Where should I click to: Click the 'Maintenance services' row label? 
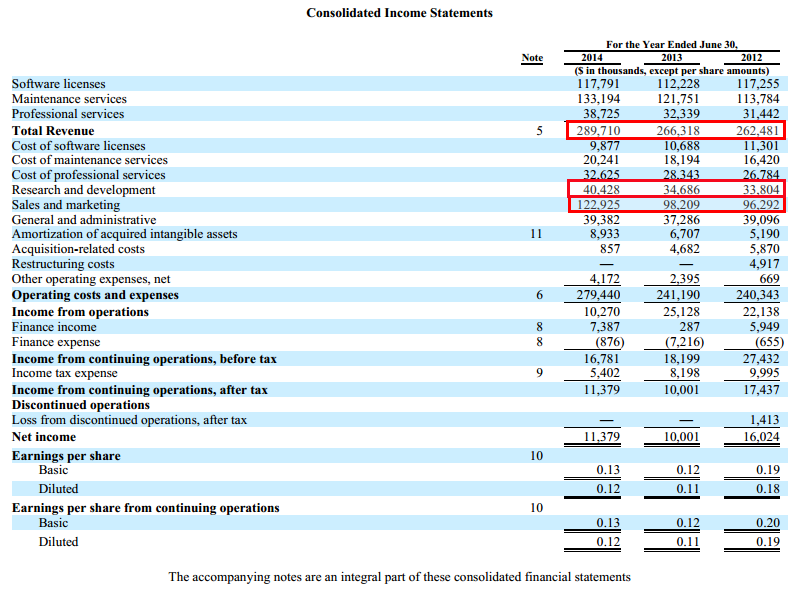click(69, 99)
